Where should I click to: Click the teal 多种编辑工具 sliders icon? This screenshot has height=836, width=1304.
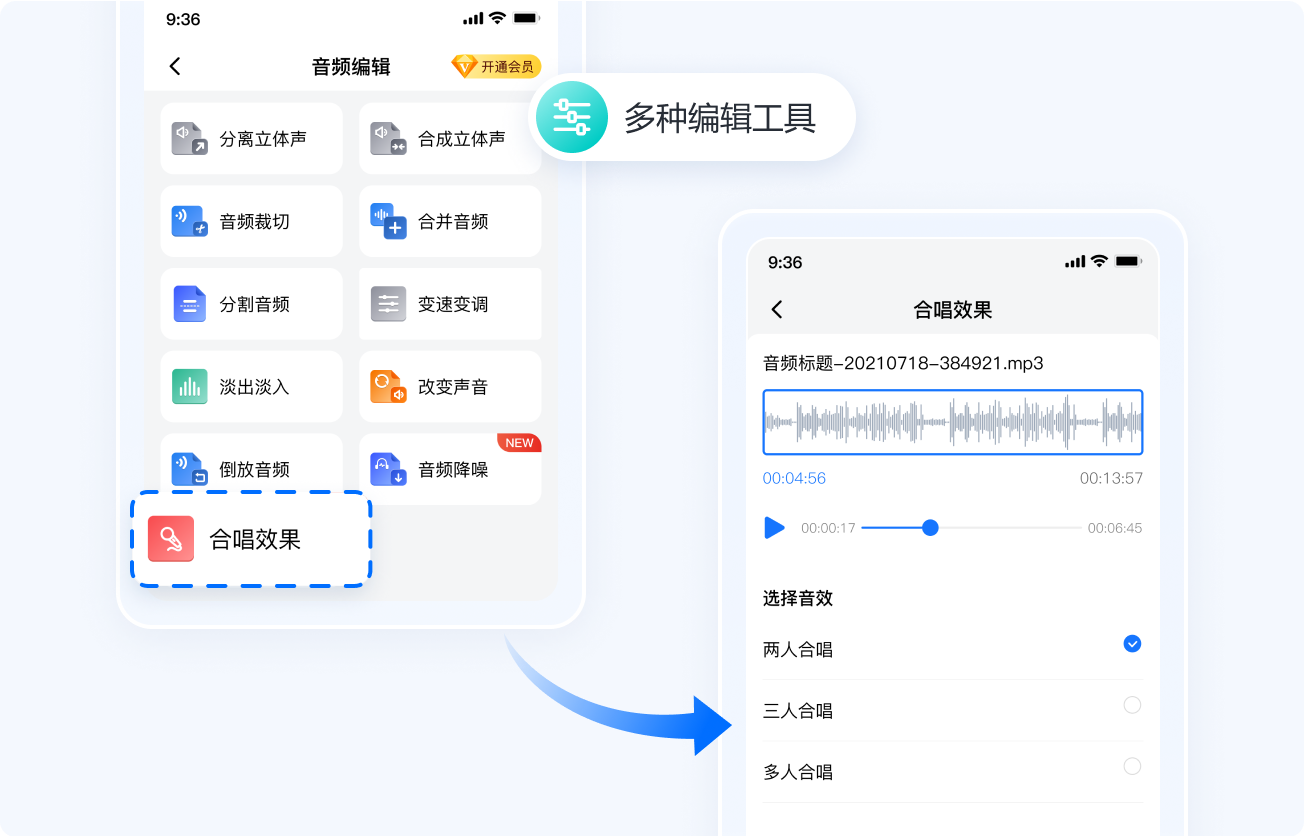click(571, 117)
